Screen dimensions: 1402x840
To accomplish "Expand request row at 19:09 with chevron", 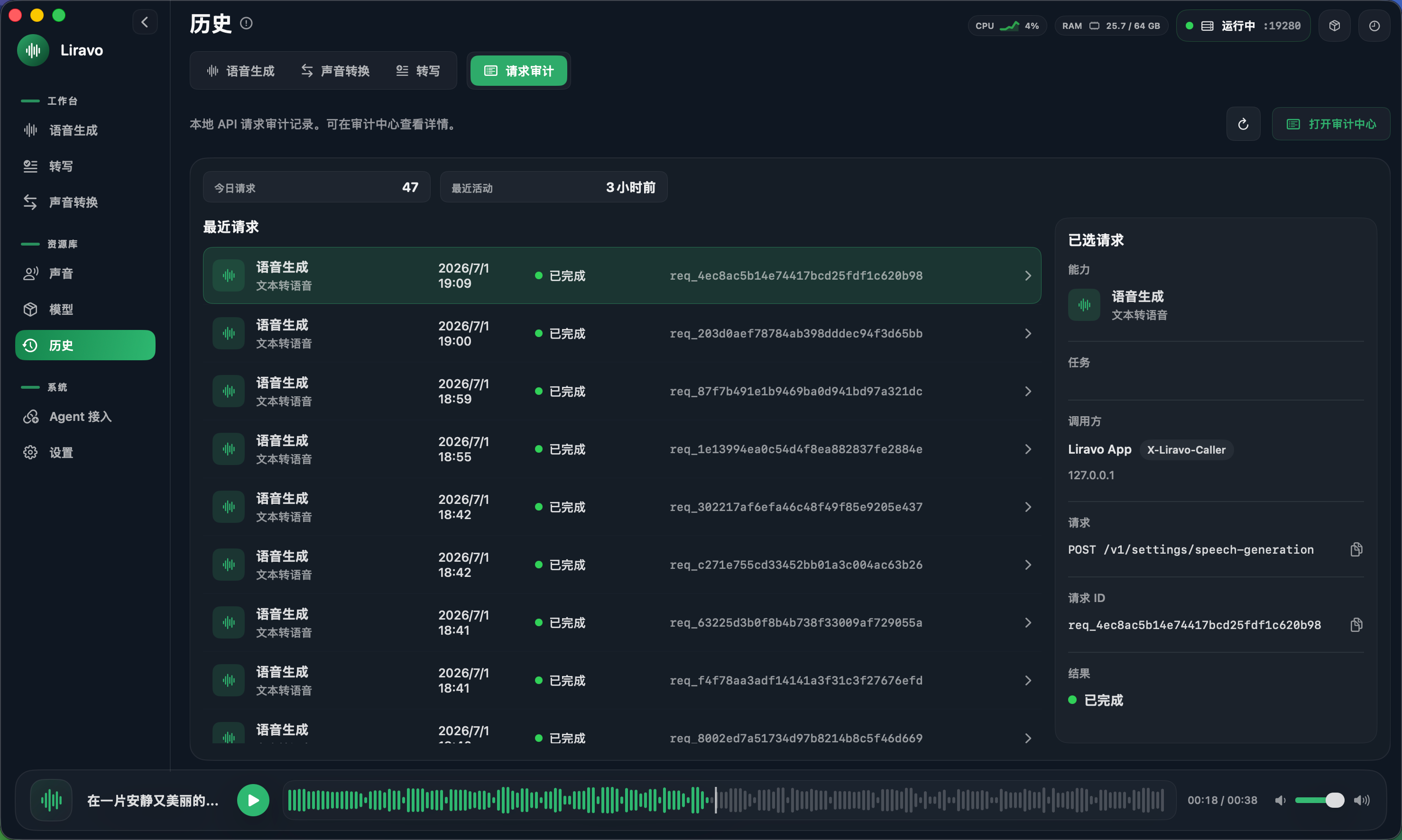I will click(x=1028, y=276).
